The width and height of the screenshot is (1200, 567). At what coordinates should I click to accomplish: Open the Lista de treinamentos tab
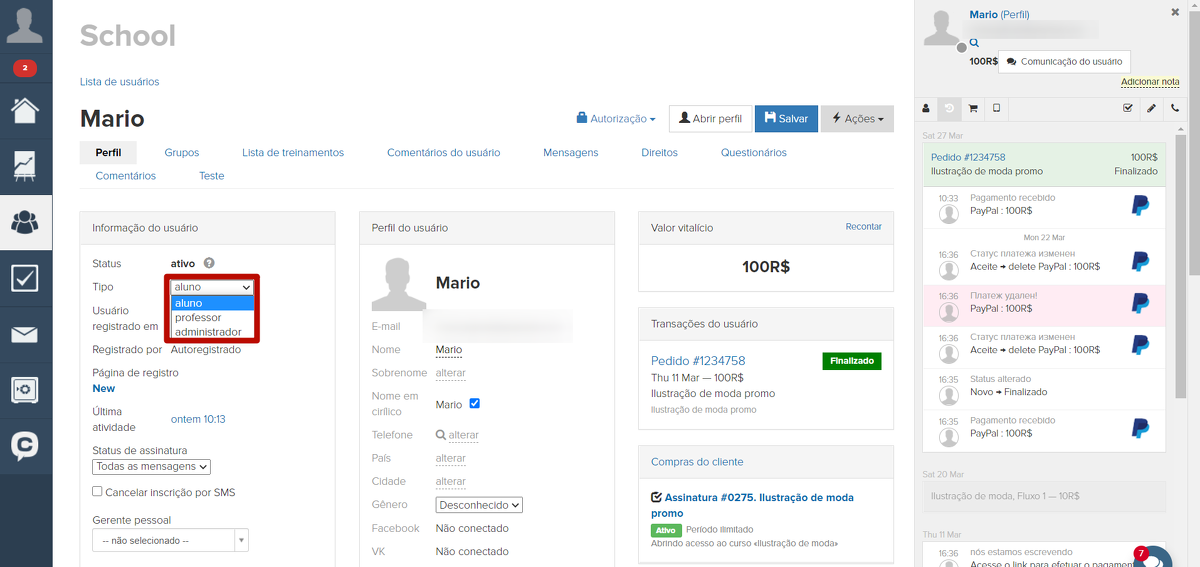(x=293, y=153)
